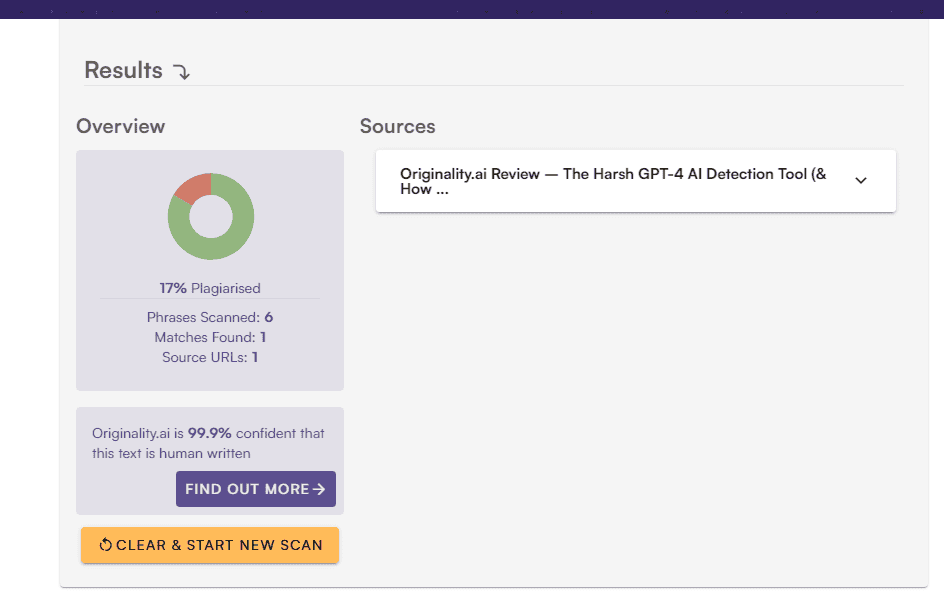
Task: Click the 99.9% confidence value
Action: click(210, 433)
